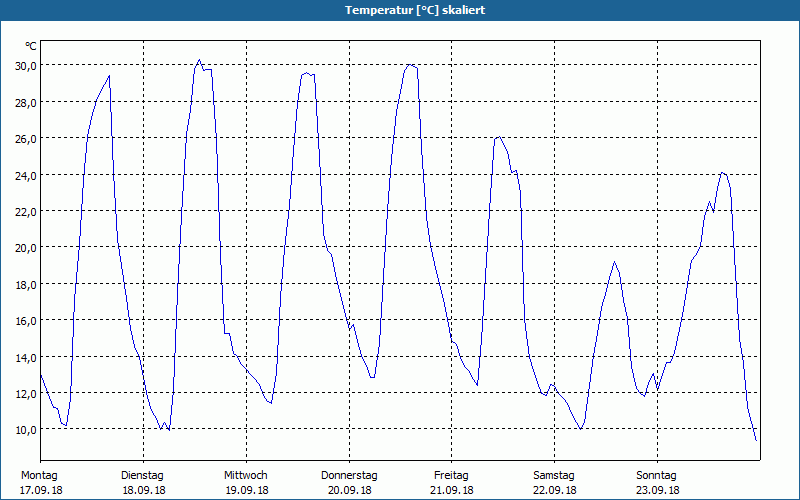
Task: Click Friday's temperature peak near 26 degrees
Action: point(499,137)
